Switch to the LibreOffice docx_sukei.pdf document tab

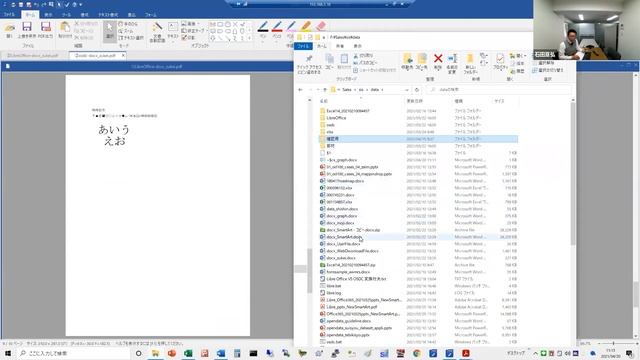(34, 56)
